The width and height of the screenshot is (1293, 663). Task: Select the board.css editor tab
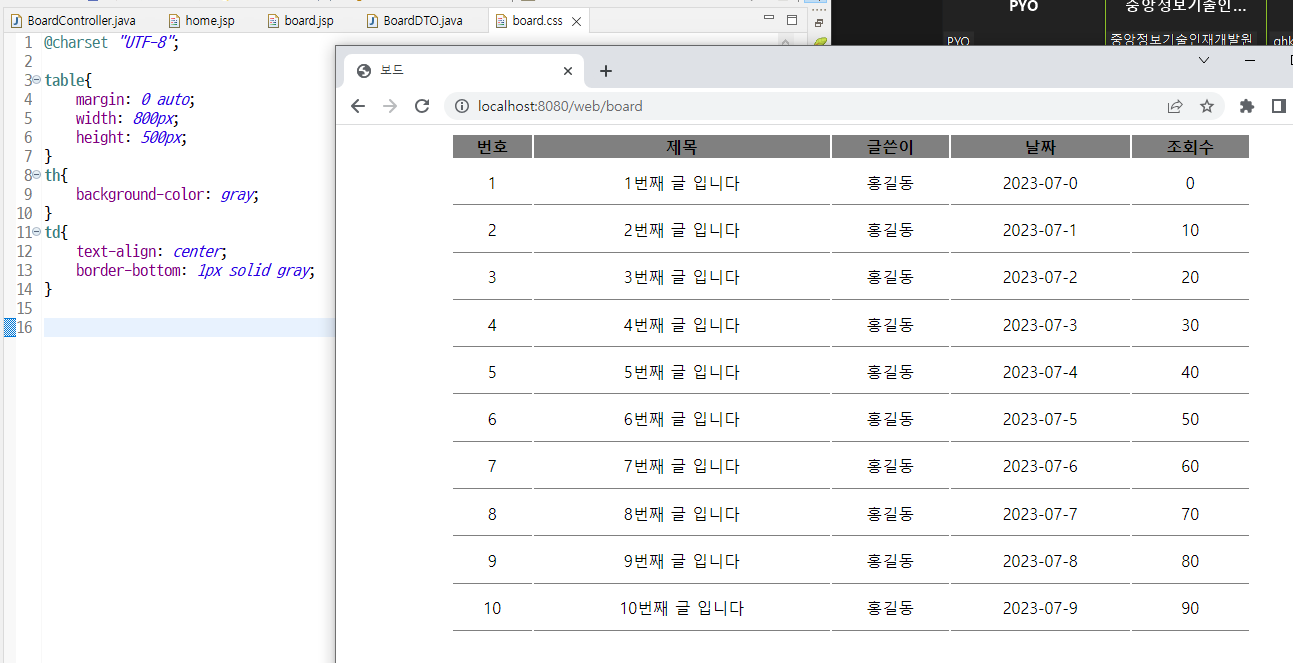[x=537, y=20]
